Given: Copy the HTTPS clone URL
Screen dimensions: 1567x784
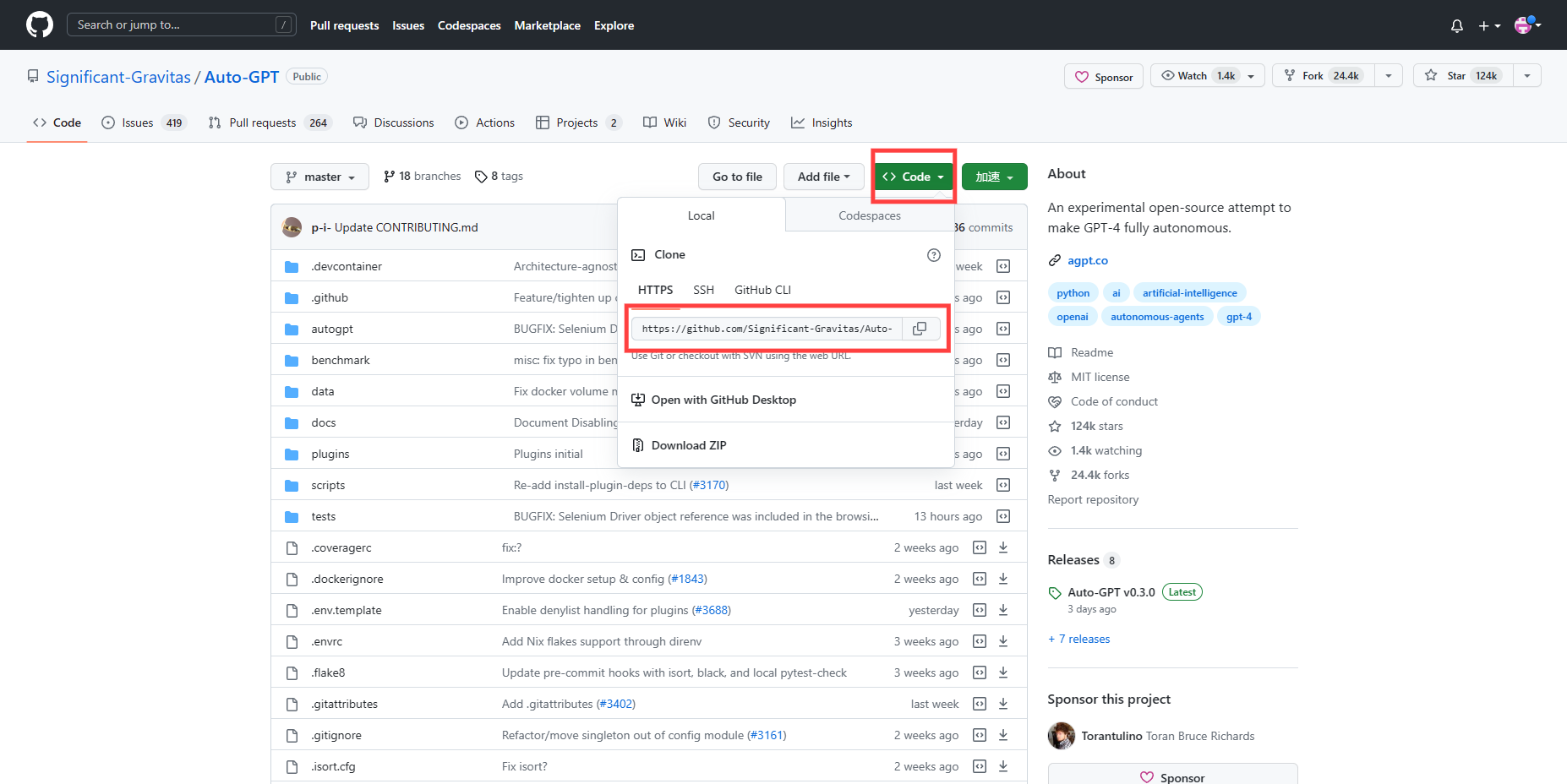Looking at the screenshot, I should pos(920,329).
